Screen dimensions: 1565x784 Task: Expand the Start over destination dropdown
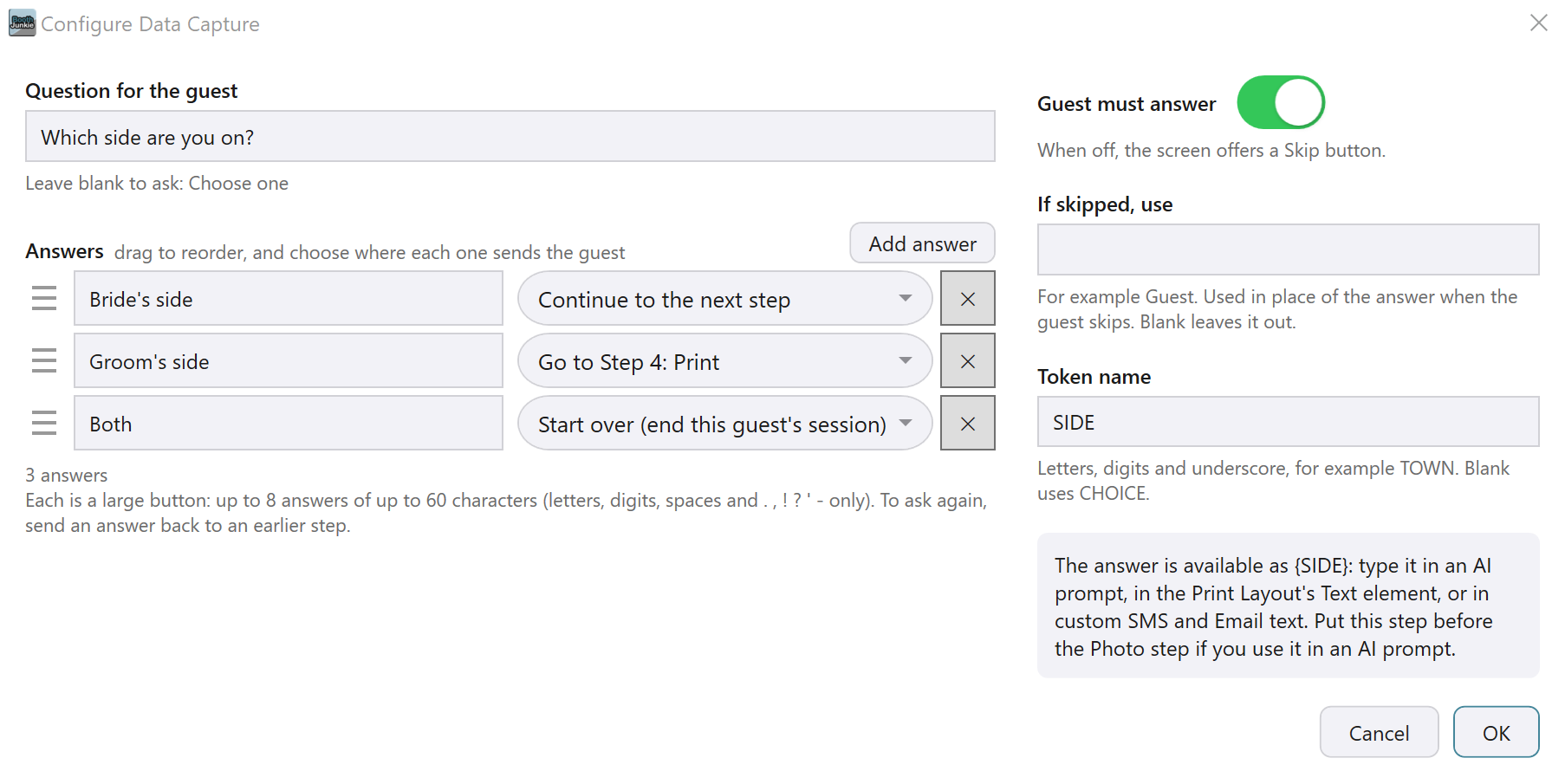725,424
